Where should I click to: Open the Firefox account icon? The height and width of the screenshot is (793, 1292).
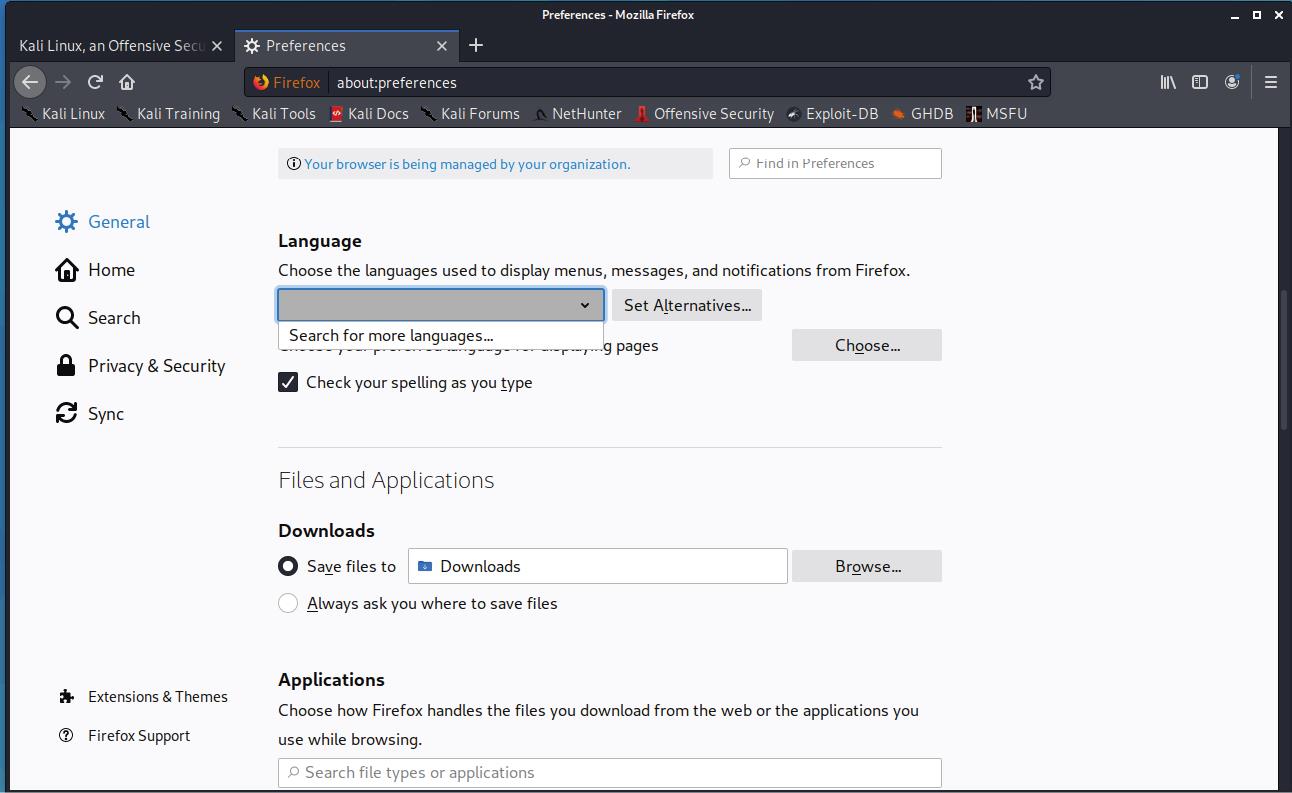point(1232,82)
